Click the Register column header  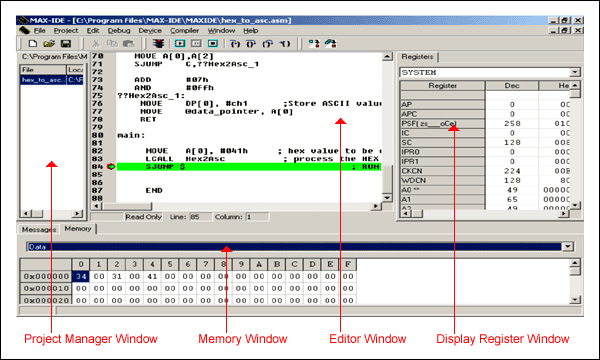442,85
